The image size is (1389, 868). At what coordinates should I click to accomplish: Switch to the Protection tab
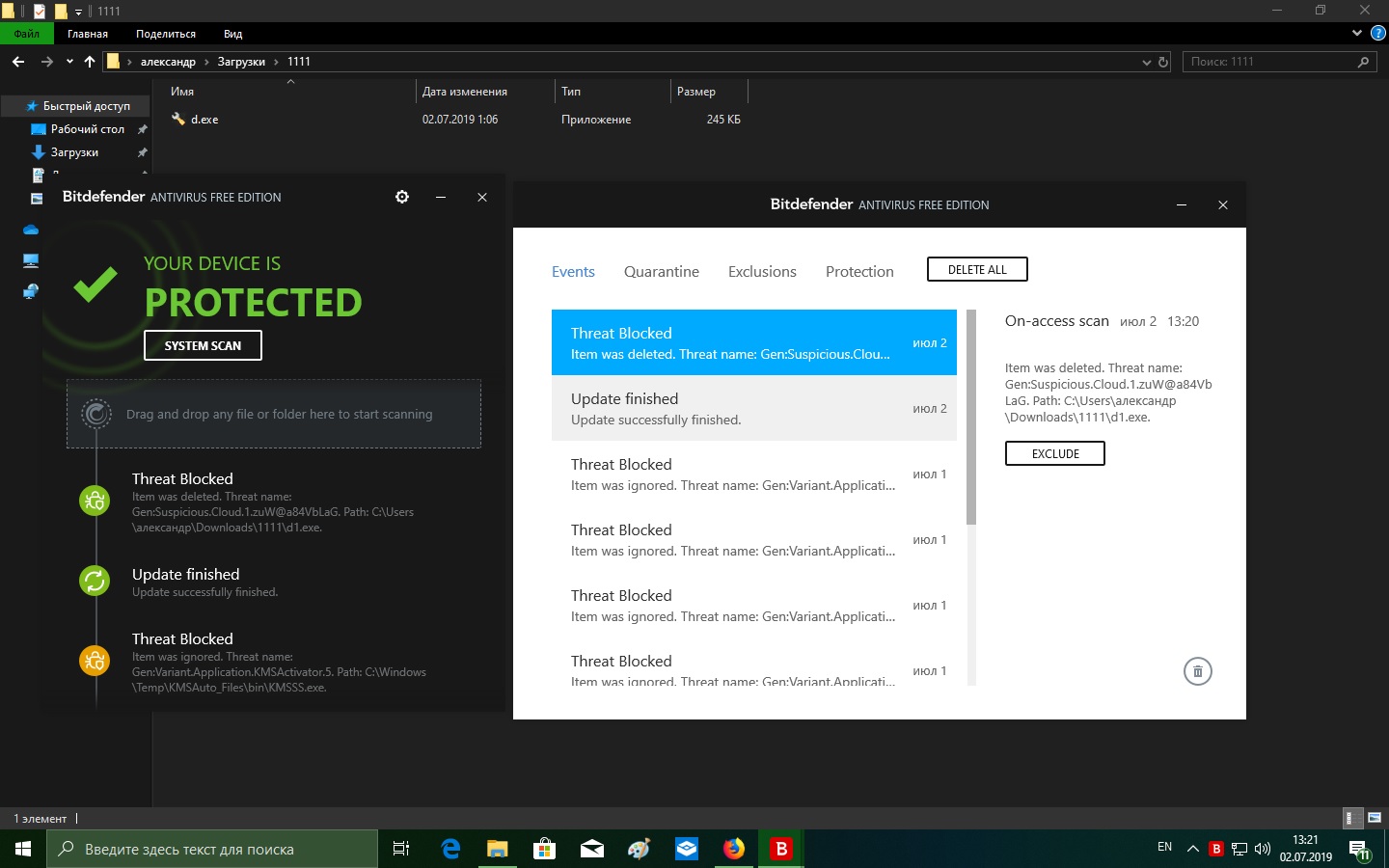pos(859,272)
